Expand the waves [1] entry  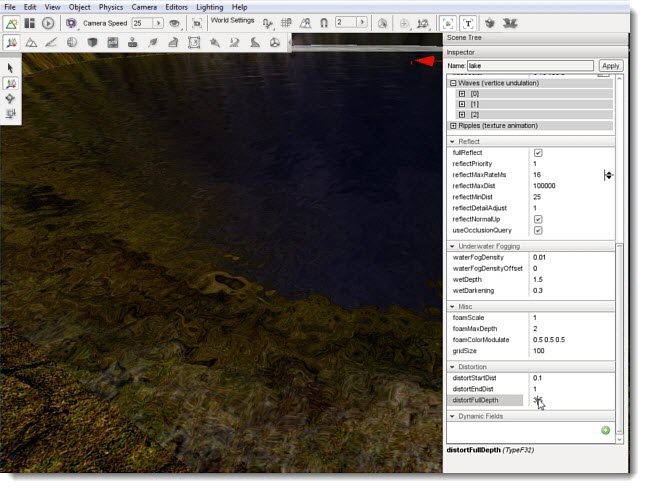pyautogui.click(x=462, y=104)
